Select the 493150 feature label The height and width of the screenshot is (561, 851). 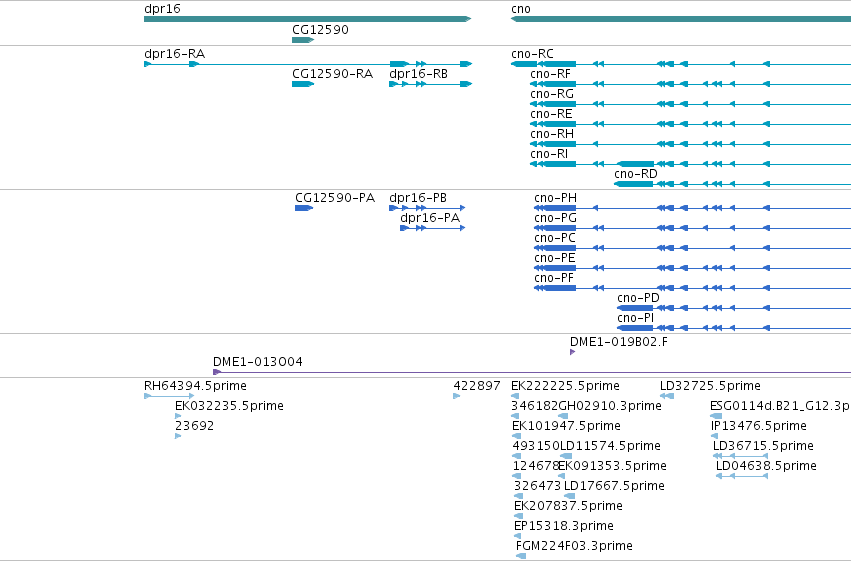click(536, 446)
